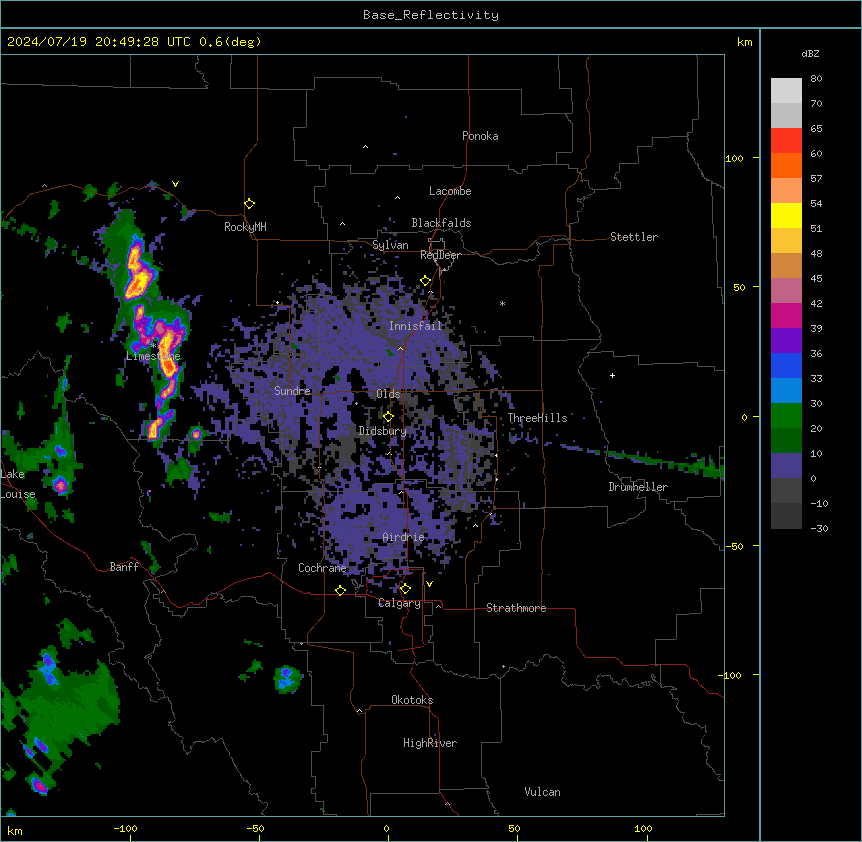Click the Blackfalds city label

click(441, 223)
